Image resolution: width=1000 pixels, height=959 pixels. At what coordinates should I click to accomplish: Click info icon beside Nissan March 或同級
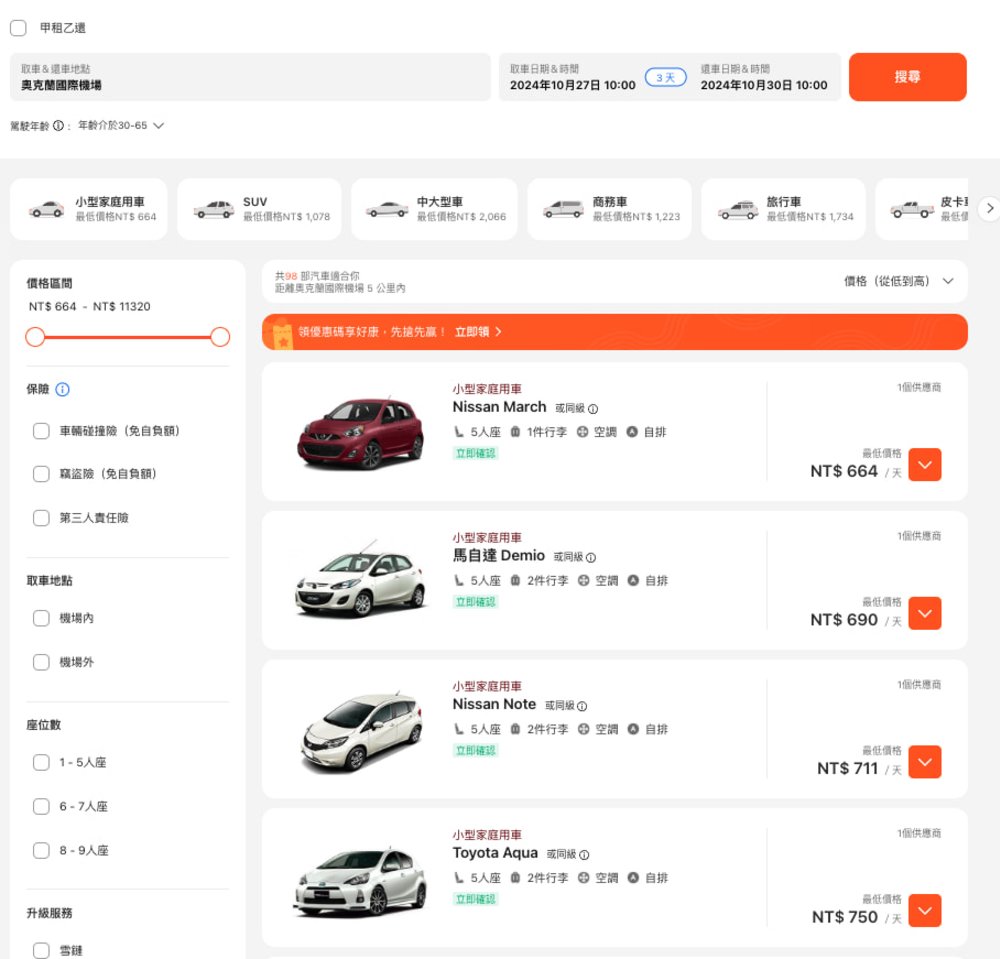click(x=593, y=409)
